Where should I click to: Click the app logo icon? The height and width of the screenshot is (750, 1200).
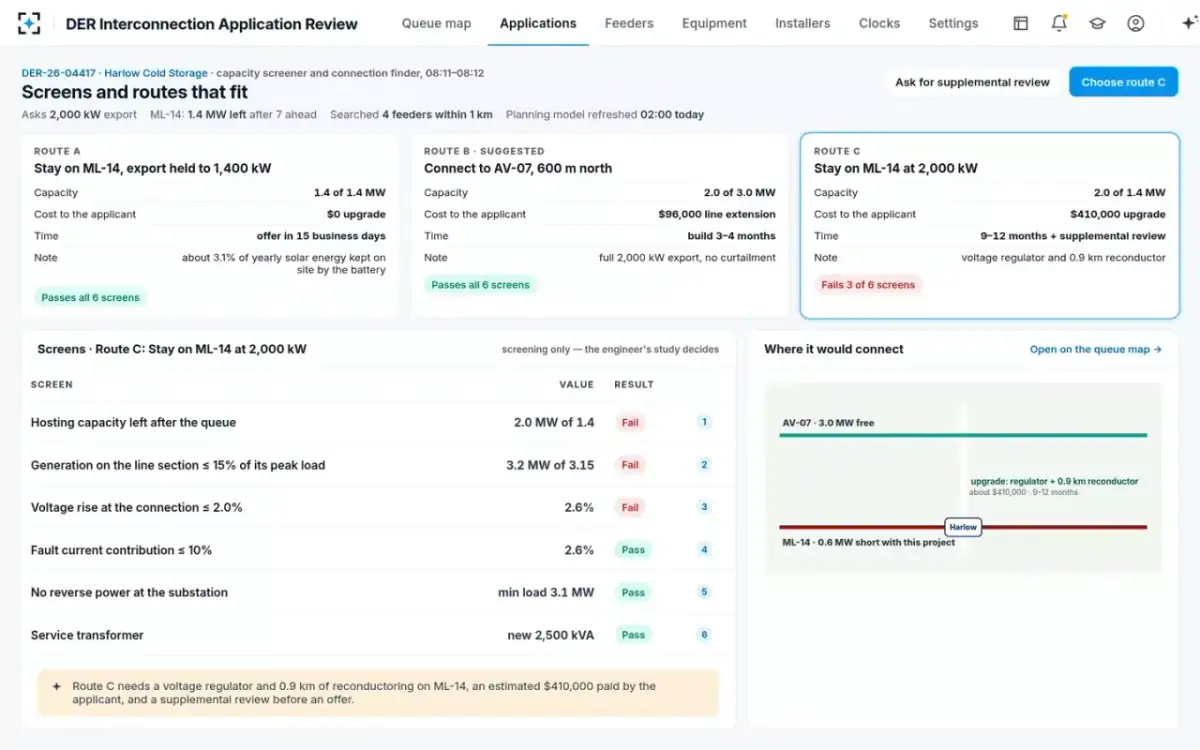[x=29, y=23]
